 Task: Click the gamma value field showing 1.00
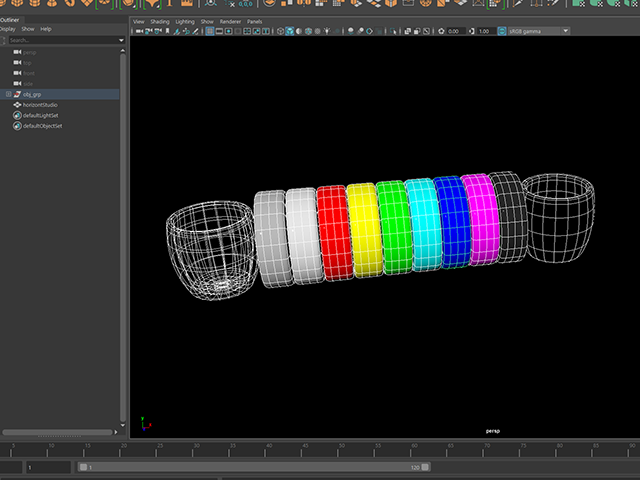coord(487,31)
